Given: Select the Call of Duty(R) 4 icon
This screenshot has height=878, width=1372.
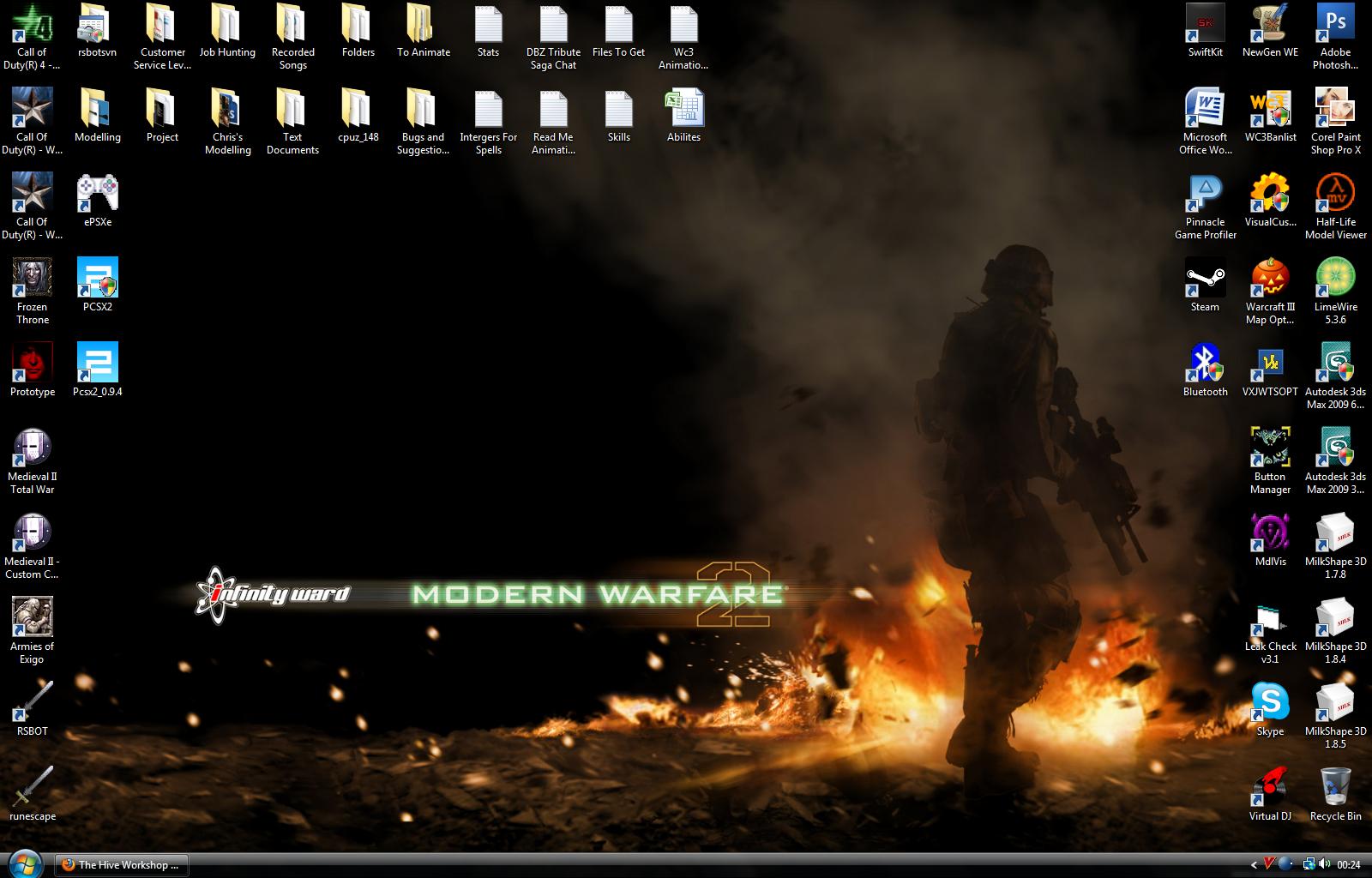Looking at the screenshot, I should tap(32, 38).
